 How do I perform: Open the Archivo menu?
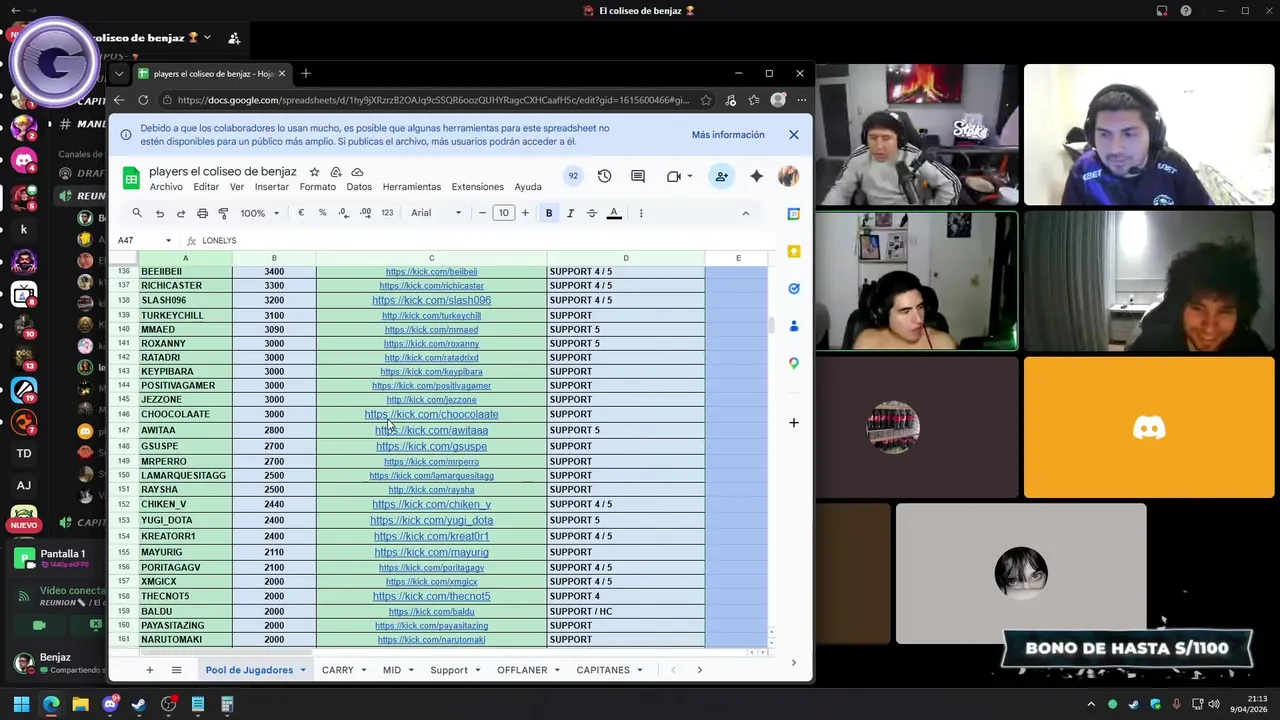pos(166,187)
